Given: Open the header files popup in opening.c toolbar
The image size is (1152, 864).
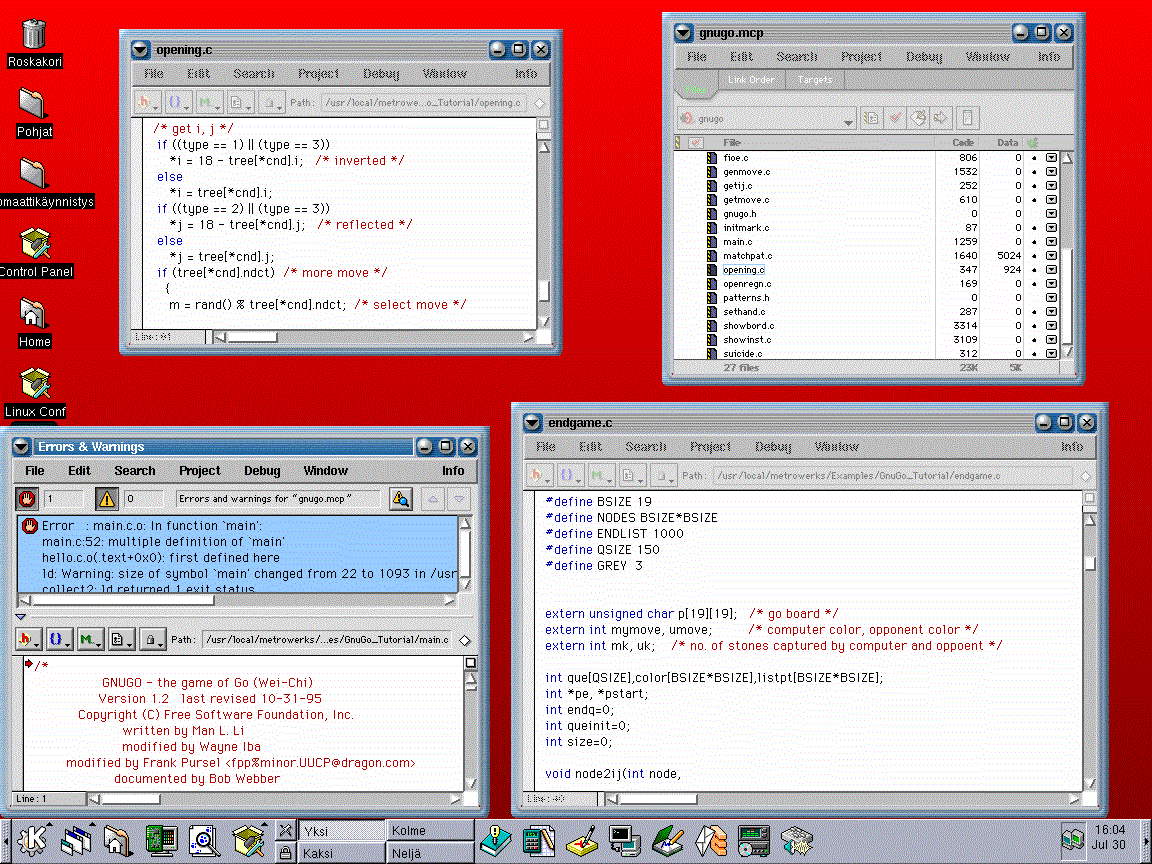Looking at the screenshot, I should 148,102.
